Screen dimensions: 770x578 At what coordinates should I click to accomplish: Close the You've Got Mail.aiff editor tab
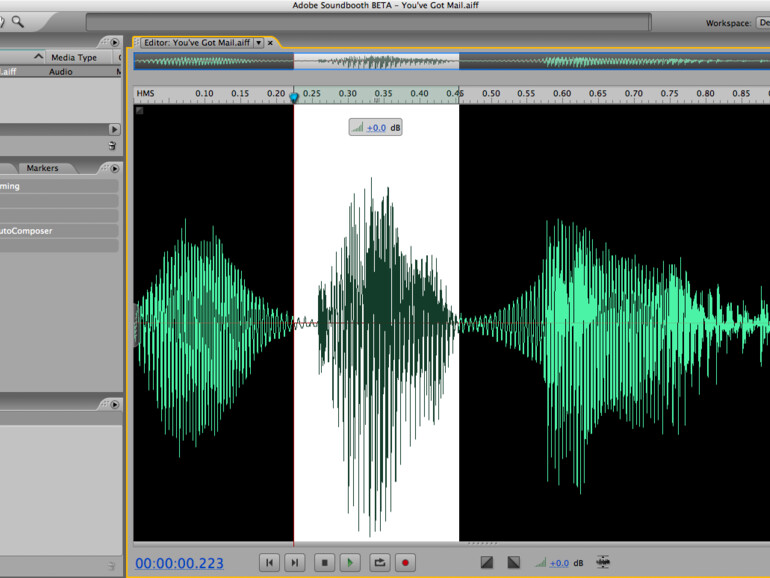coord(270,43)
